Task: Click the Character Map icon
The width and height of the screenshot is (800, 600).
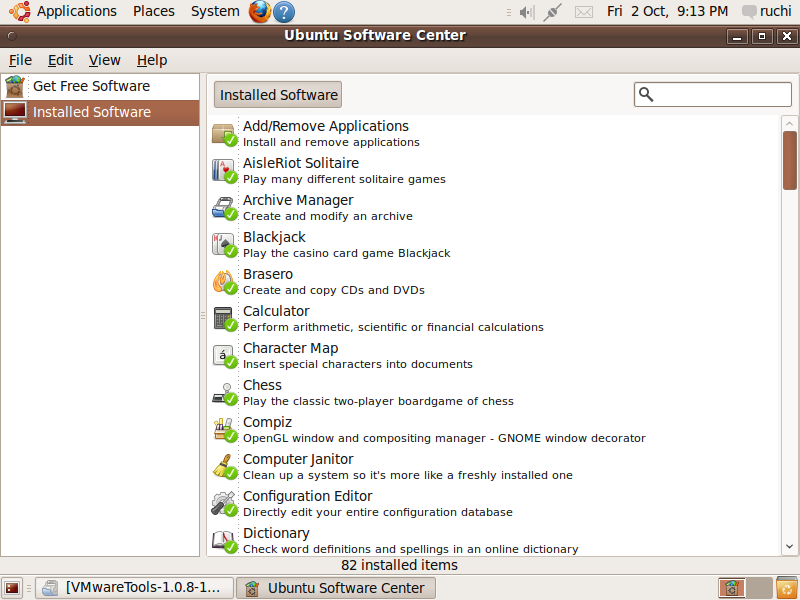Action: point(224,356)
